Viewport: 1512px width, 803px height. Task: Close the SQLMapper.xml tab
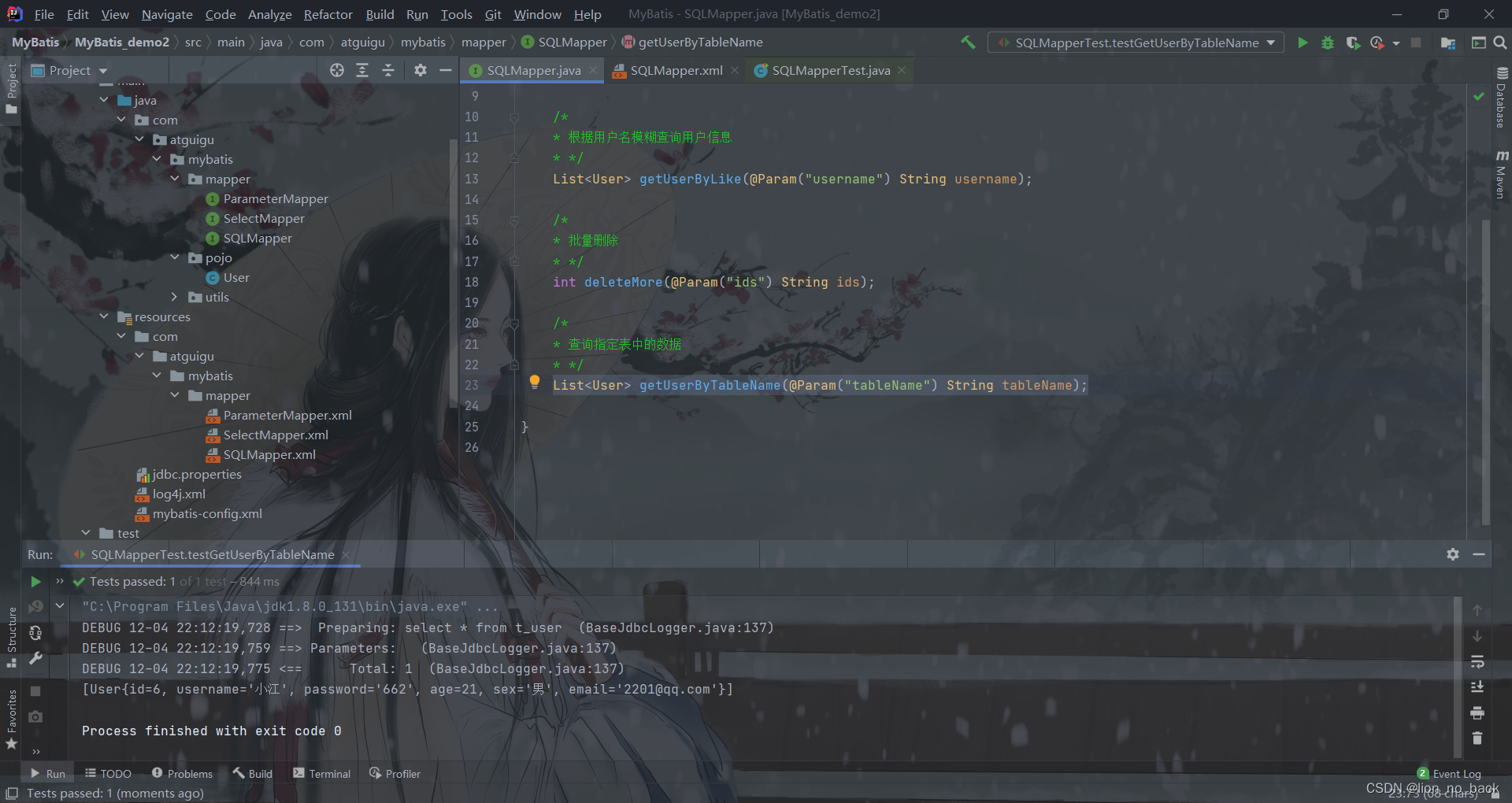(x=735, y=70)
